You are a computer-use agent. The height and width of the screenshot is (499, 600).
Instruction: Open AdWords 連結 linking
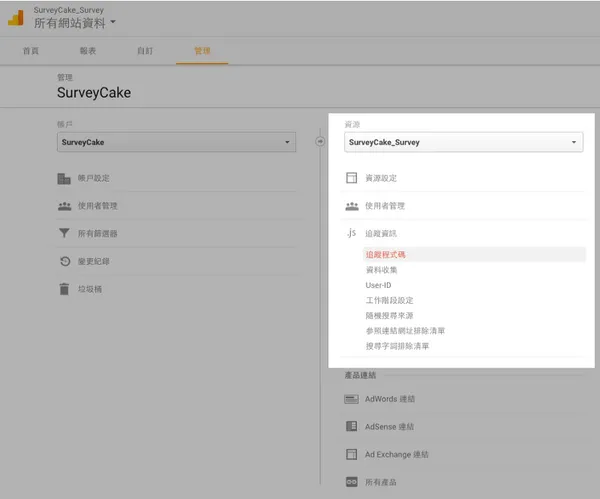coord(390,399)
